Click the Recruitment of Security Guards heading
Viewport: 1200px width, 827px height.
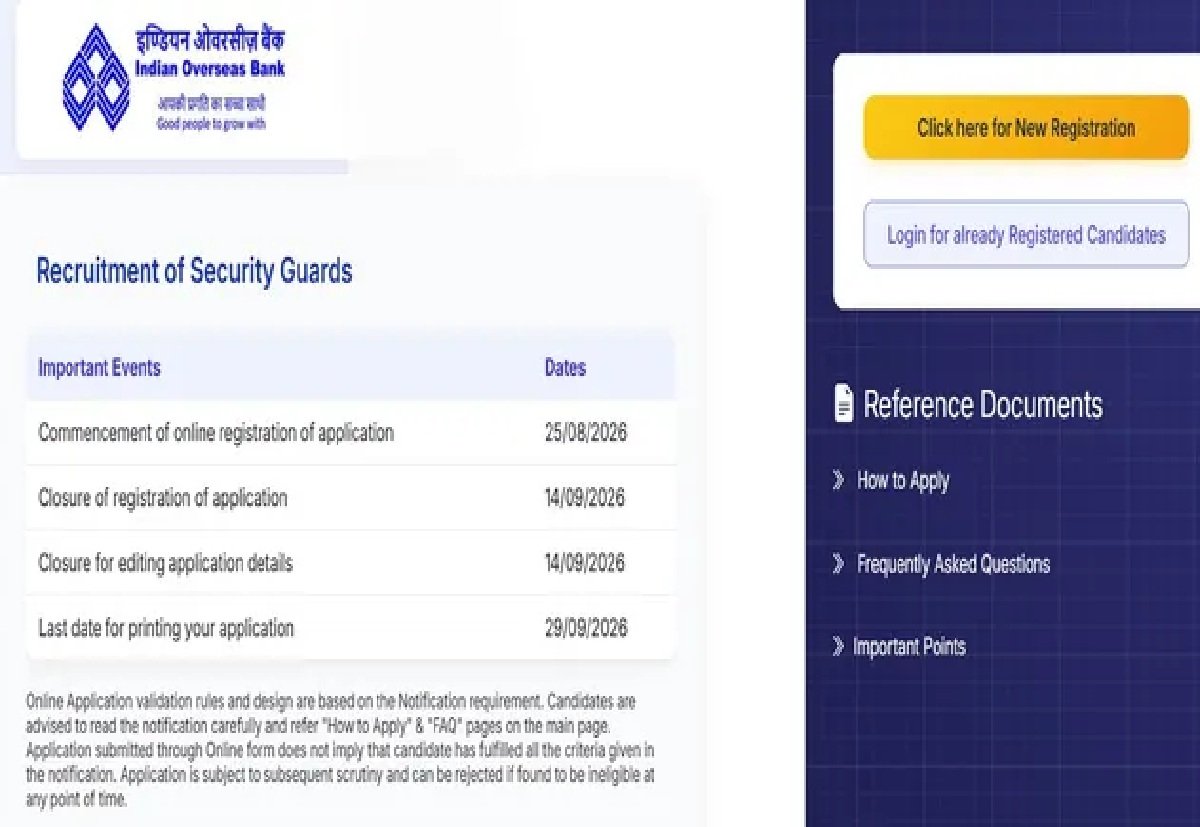tap(194, 271)
